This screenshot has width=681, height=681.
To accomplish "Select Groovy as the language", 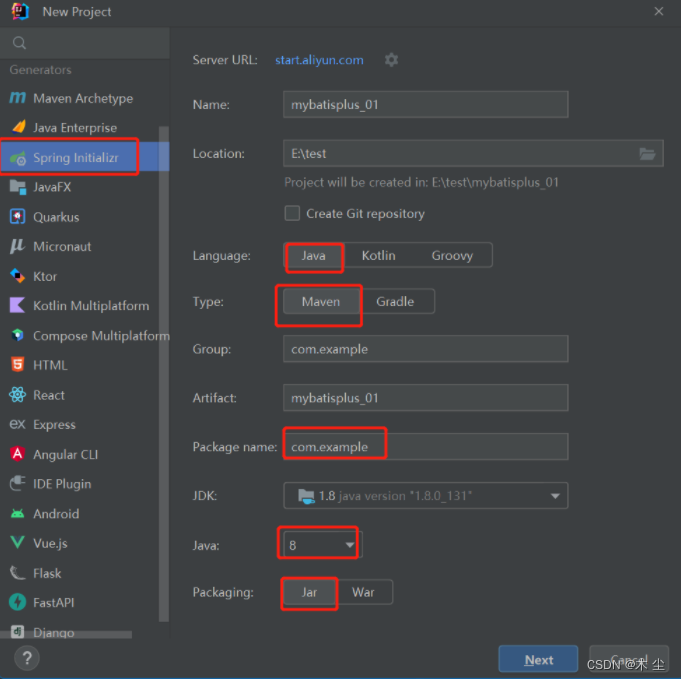I will pyautogui.click(x=452, y=255).
